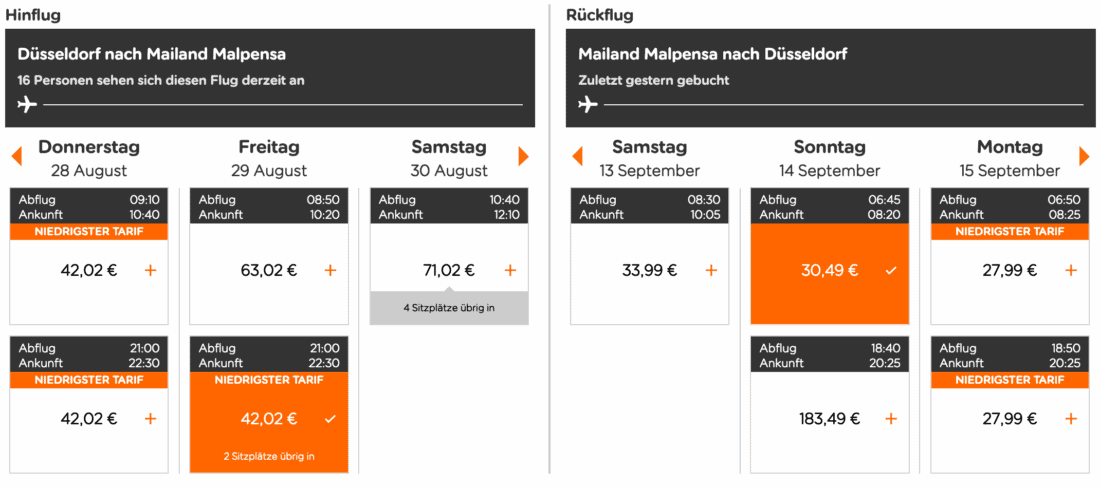This screenshot has width=1100, height=487.
Task: Click plus icon on Friday 08:50 flight
Action: click(330, 270)
